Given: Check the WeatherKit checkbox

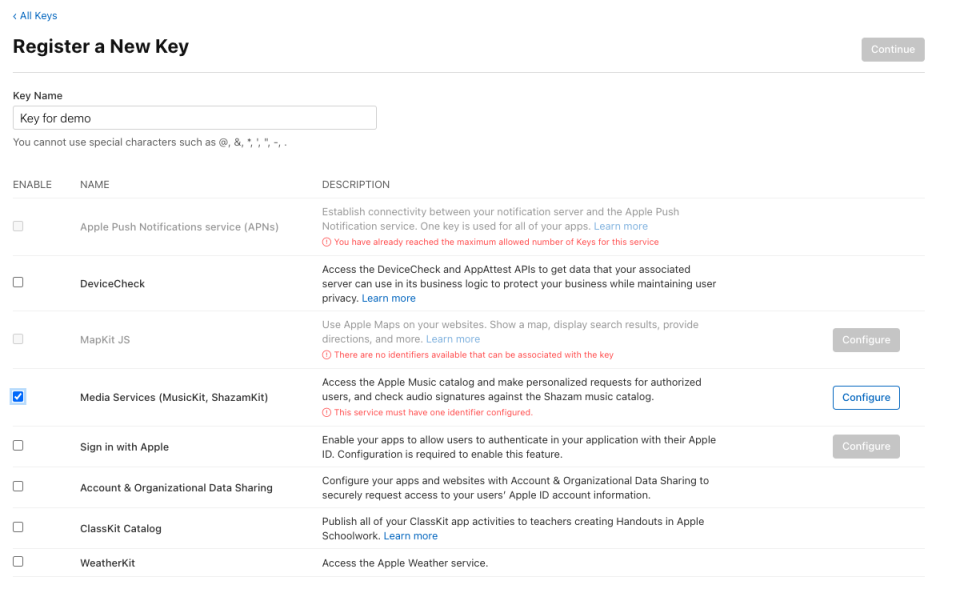Looking at the screenshot, I should pos(17,562).
